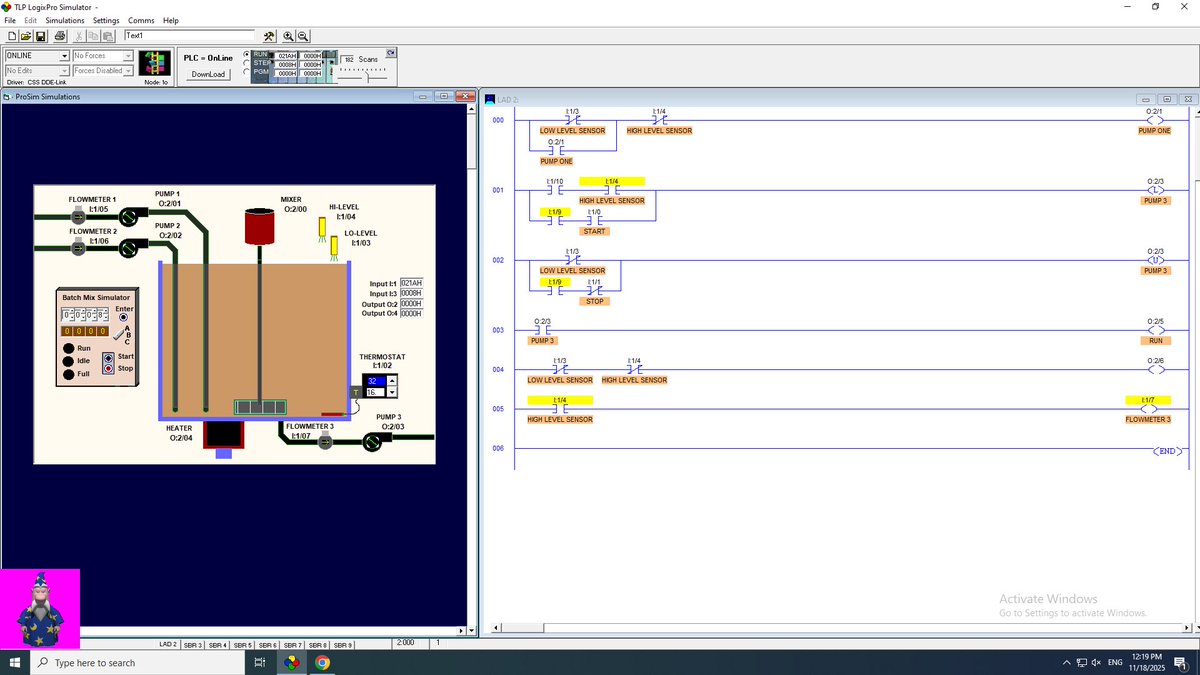
Task: Raise the thermostat temperature with the up arrow
Action: click(392, 381)
